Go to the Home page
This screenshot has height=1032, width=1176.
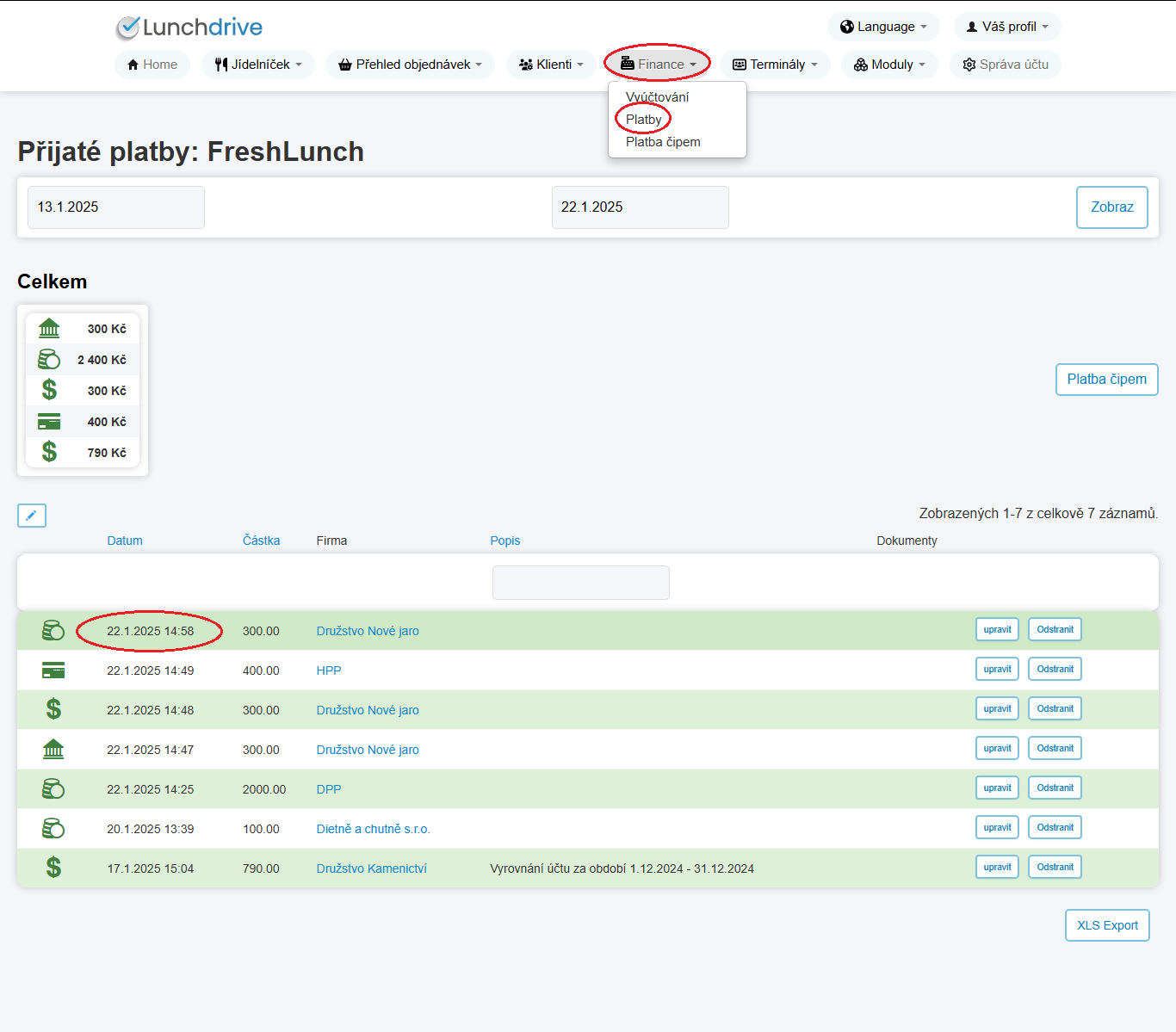(152, 65)
